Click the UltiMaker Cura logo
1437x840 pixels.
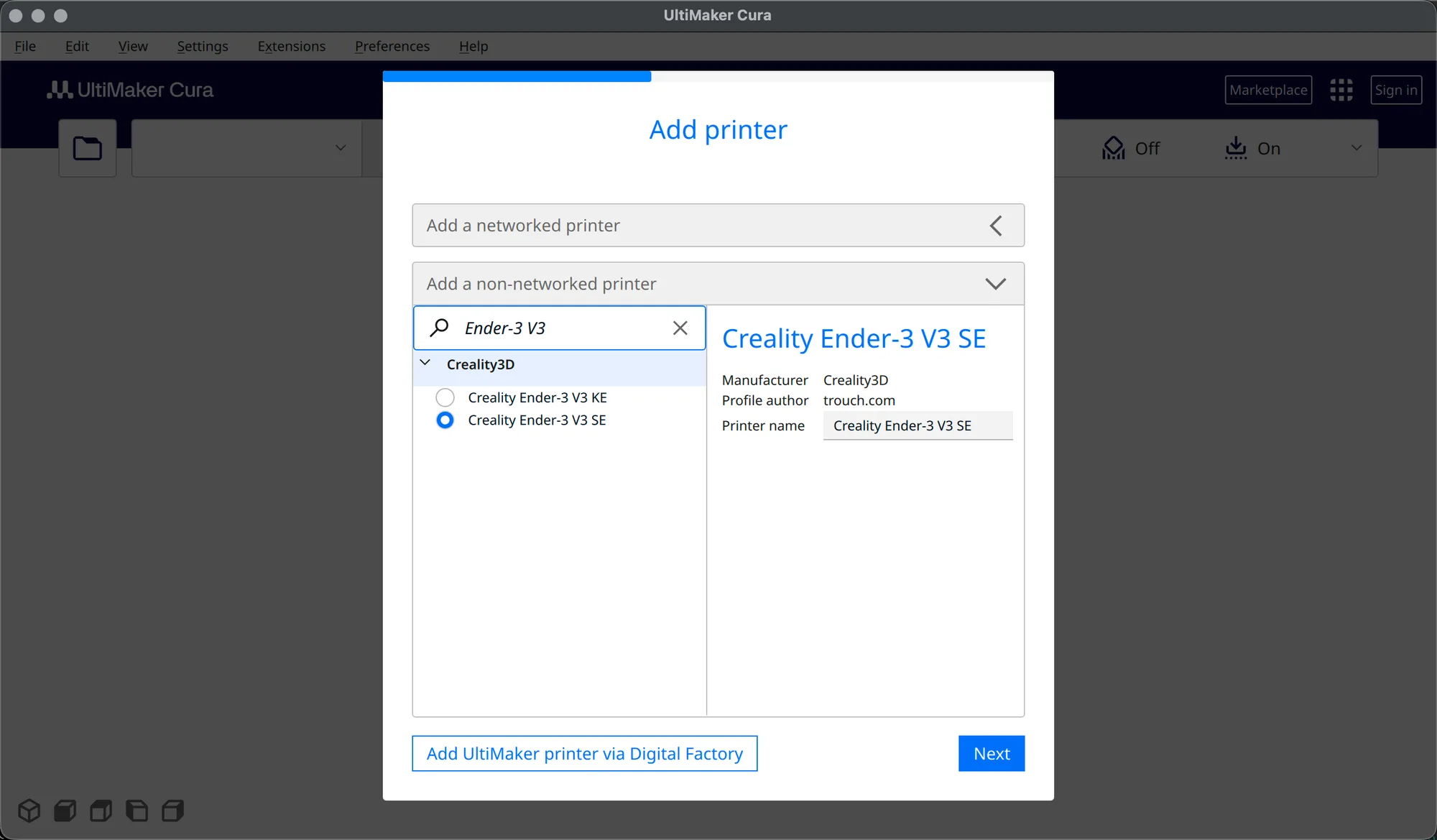pos(130,90)
